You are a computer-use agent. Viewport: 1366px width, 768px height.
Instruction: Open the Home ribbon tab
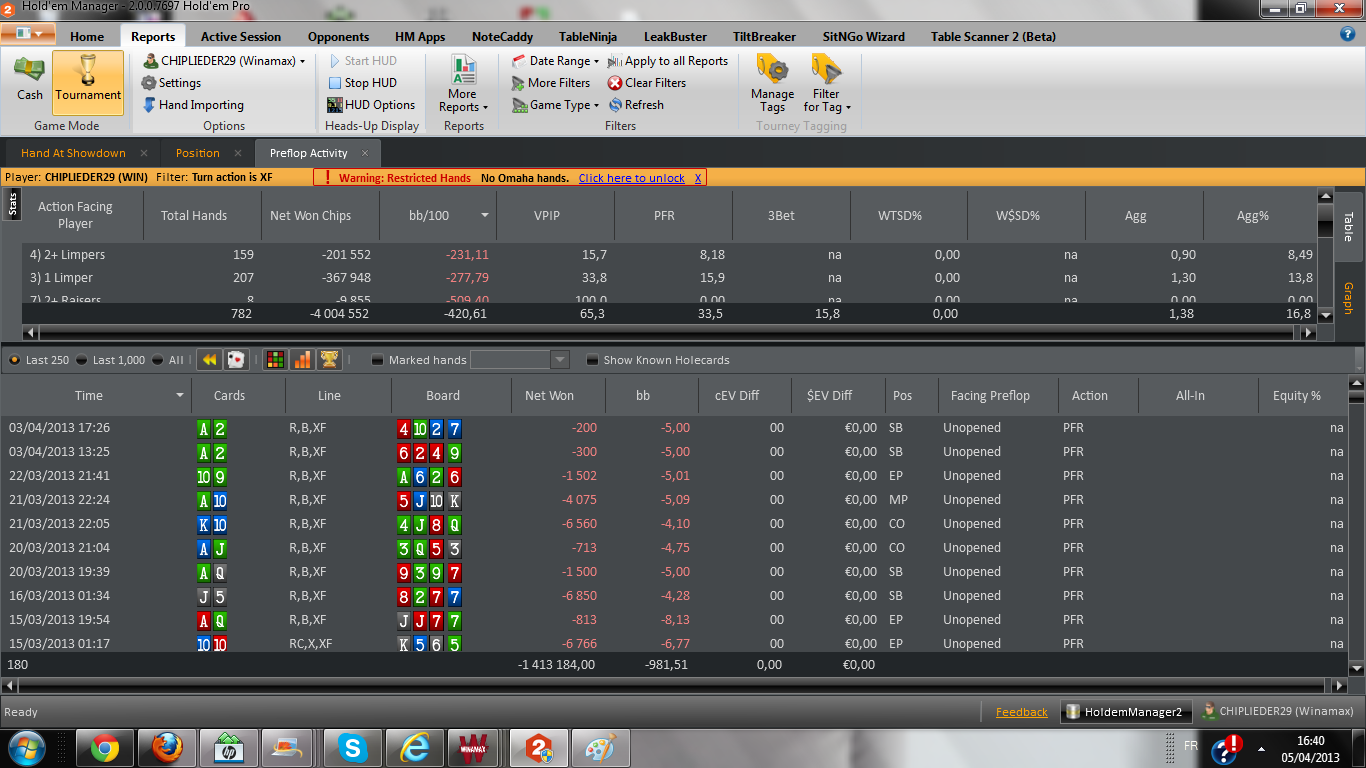coord(87,37)
